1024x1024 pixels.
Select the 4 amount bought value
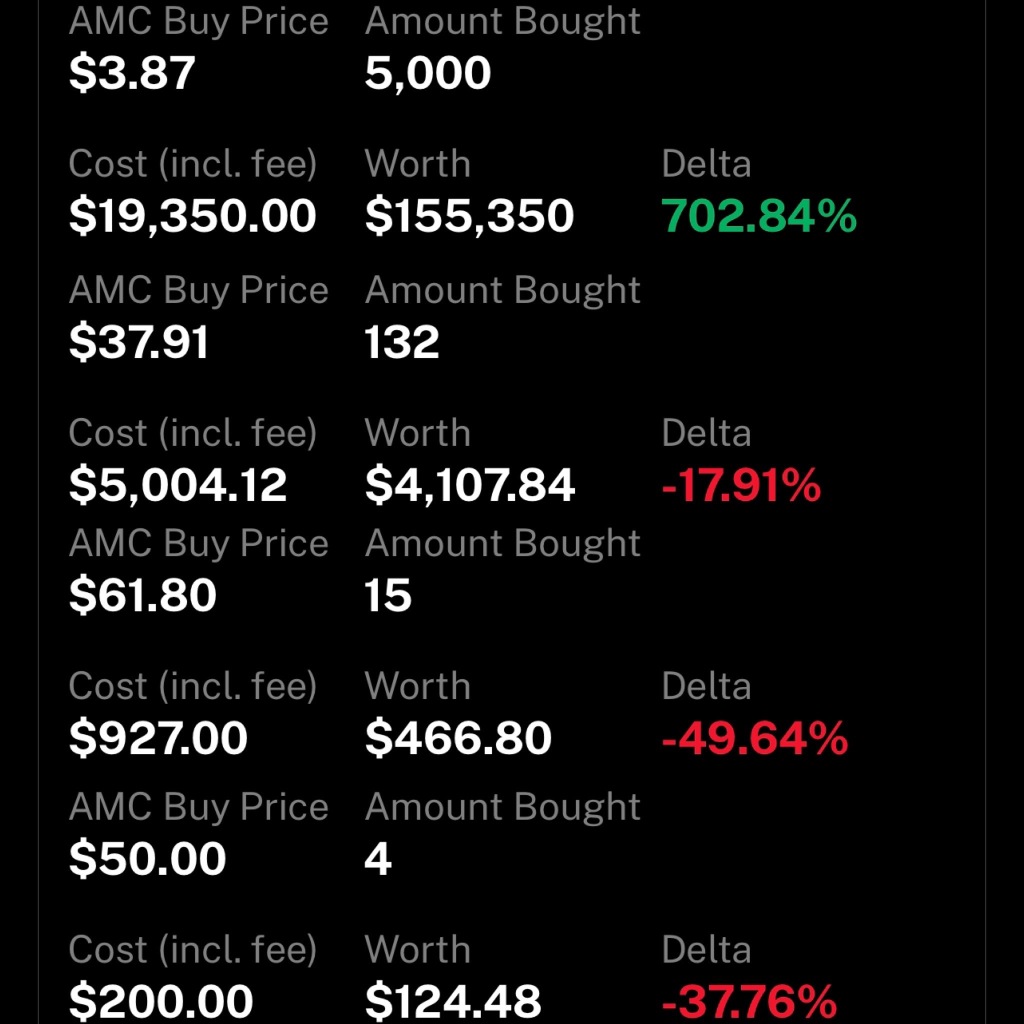point(378,859)
